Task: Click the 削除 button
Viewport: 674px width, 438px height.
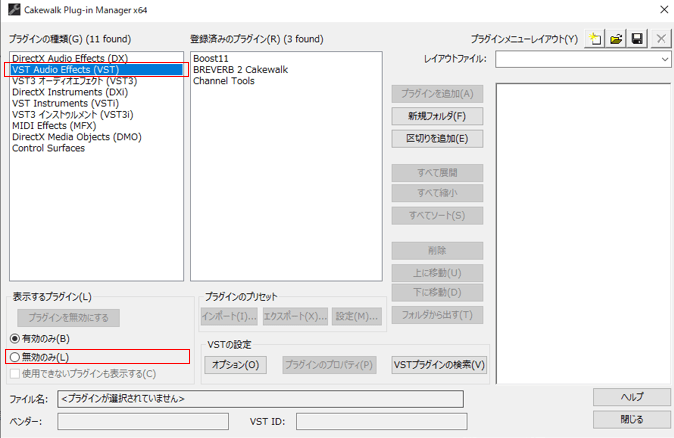Action: [437, 251]
